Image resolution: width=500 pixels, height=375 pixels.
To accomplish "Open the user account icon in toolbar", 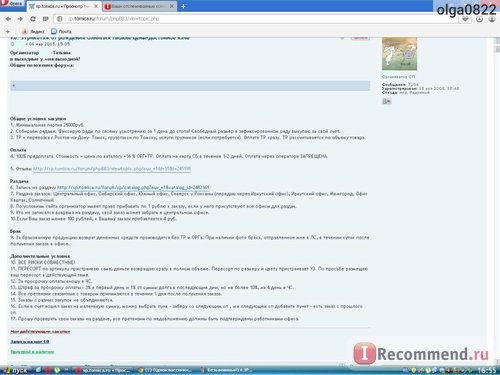I will (x=492, y=19).
